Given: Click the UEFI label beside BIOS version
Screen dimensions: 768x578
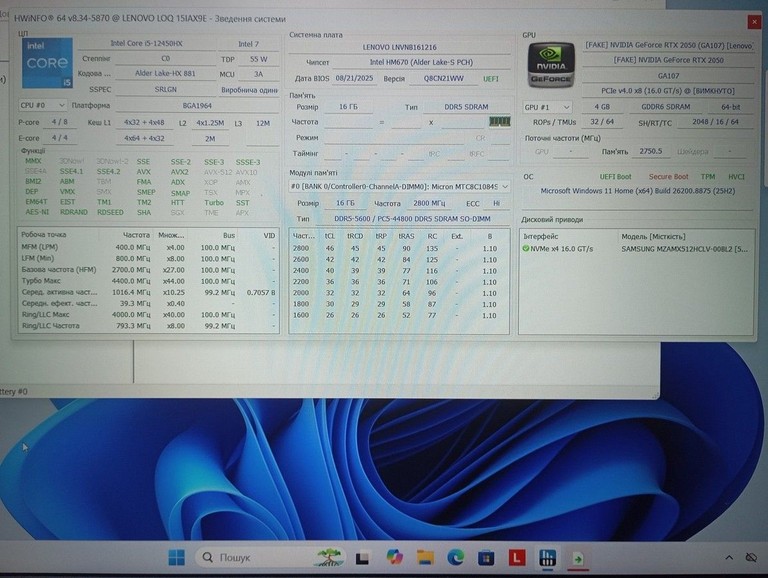Looking at the screenshot, I should (491, 78).
